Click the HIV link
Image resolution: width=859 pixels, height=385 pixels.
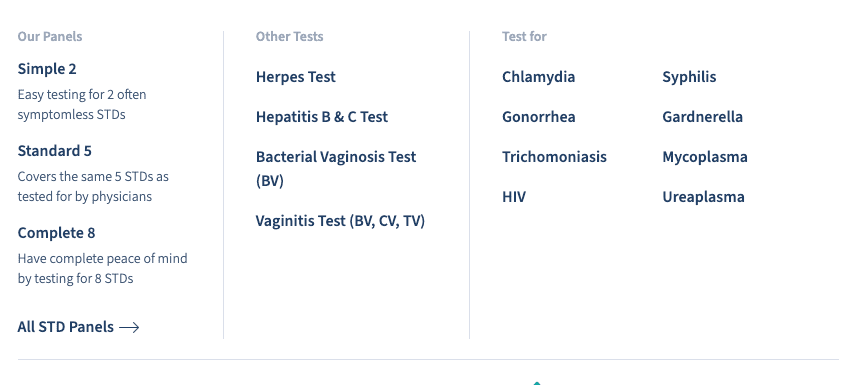click(x=514, y=197)
